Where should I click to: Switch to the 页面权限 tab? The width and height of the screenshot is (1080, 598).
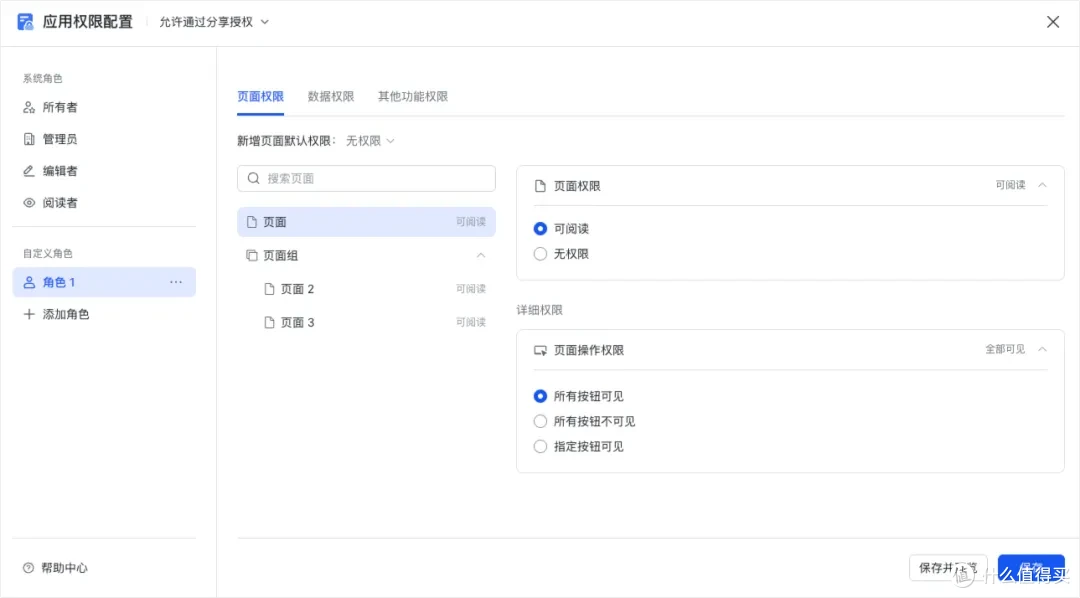point(260,96)
